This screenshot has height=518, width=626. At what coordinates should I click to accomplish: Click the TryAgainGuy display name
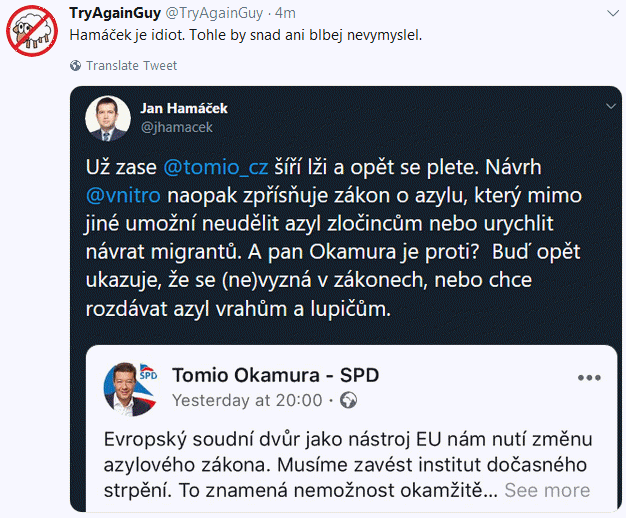(x=112, y=12)
